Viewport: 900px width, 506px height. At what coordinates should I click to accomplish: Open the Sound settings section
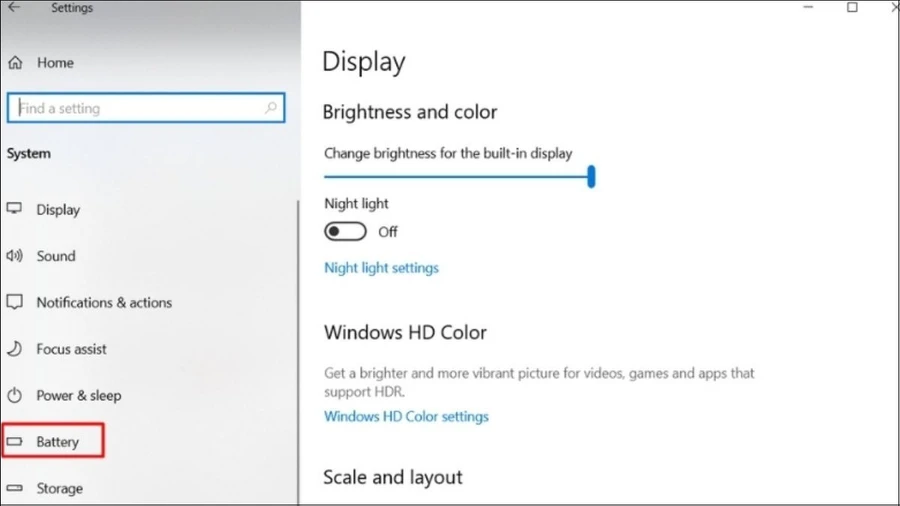coord(56,256)
